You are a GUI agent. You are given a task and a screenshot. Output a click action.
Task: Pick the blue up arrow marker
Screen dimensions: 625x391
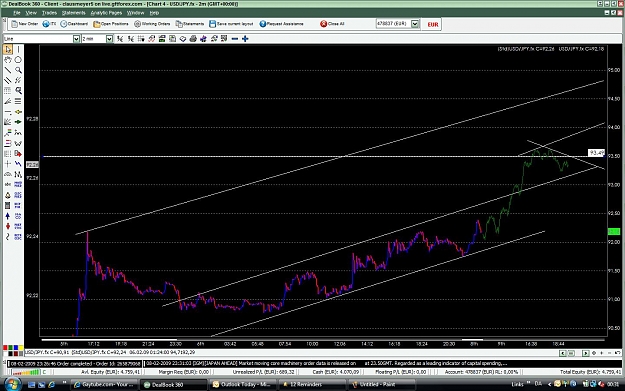point(8,216)
